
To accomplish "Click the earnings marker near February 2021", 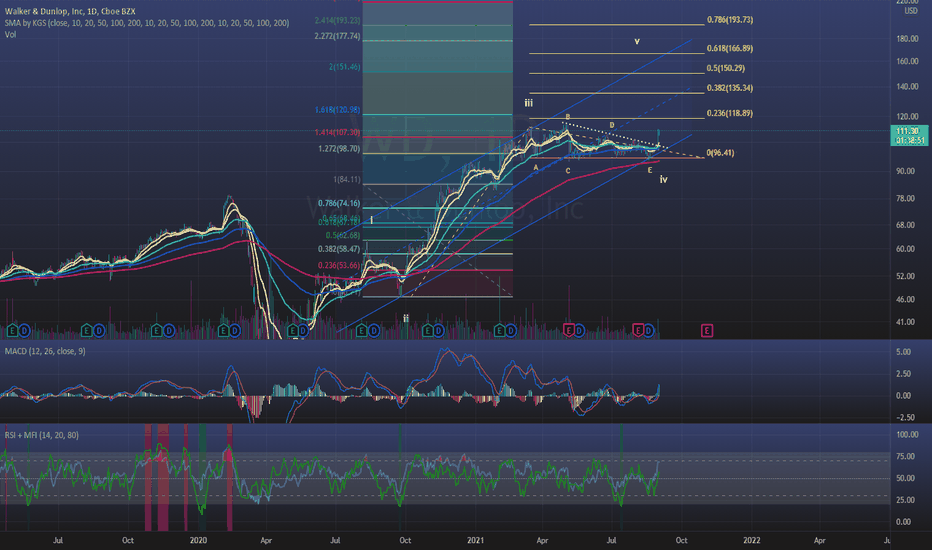I will 499,331.
